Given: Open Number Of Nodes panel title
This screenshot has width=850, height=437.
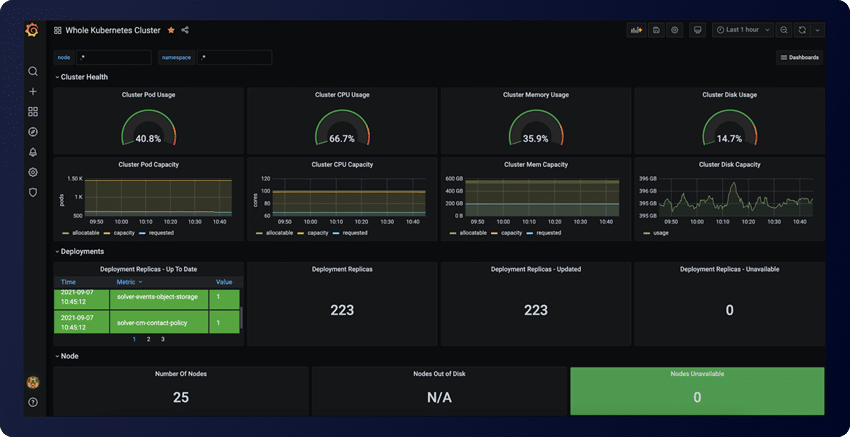Looking at the screenshot, I should [181, 374].
